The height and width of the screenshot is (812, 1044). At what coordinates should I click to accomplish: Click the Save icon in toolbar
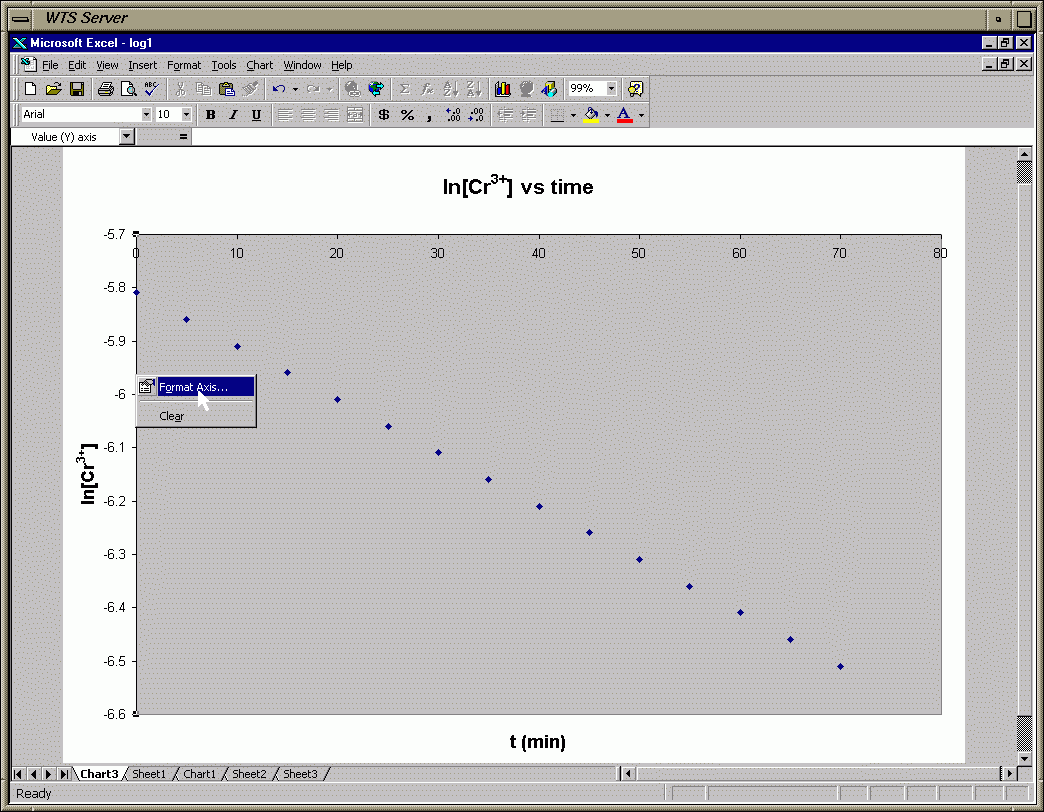pyautogui.click(x=76, y=89)
